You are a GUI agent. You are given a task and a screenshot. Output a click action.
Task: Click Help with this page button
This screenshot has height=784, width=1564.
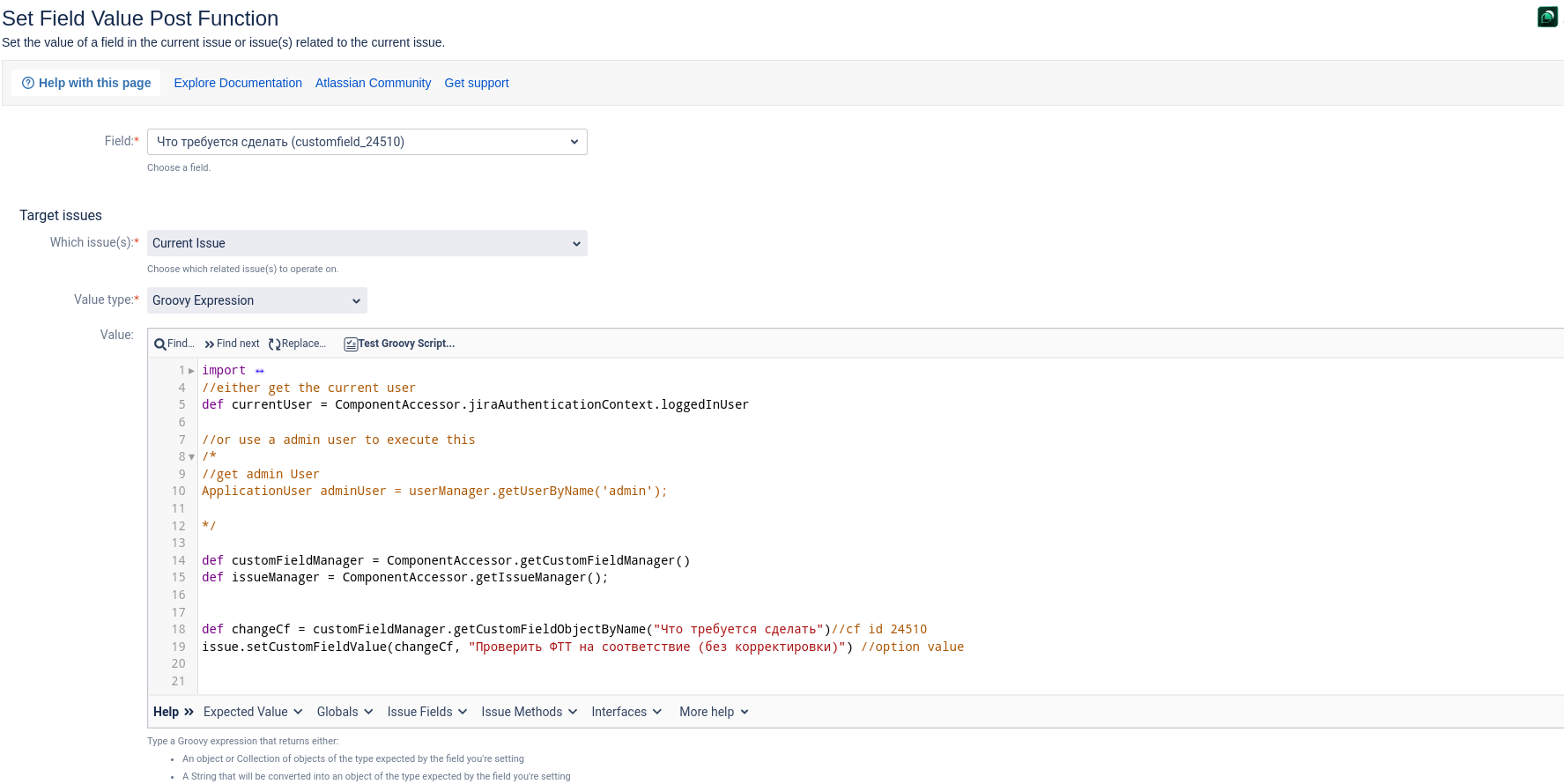pyautogui.click(x=86, y=83)
